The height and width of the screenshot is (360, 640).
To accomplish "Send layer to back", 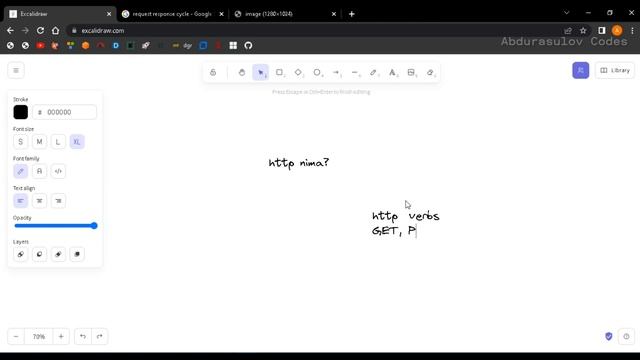I will click(x=20, y=254).
